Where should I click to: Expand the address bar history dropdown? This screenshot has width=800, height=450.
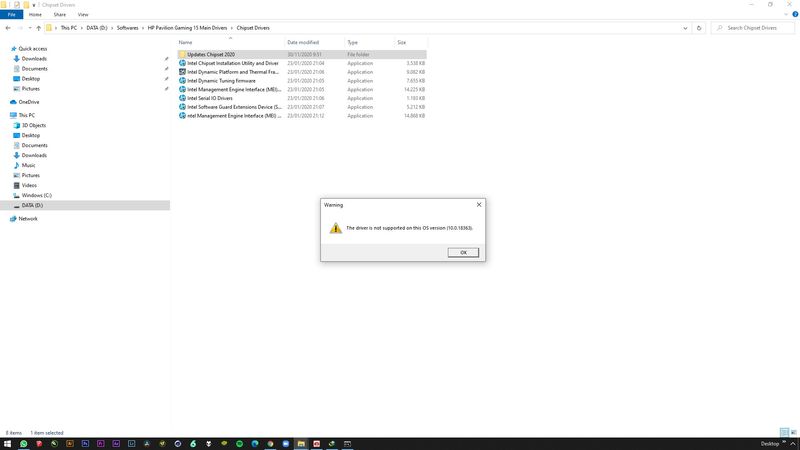[685, 28]
